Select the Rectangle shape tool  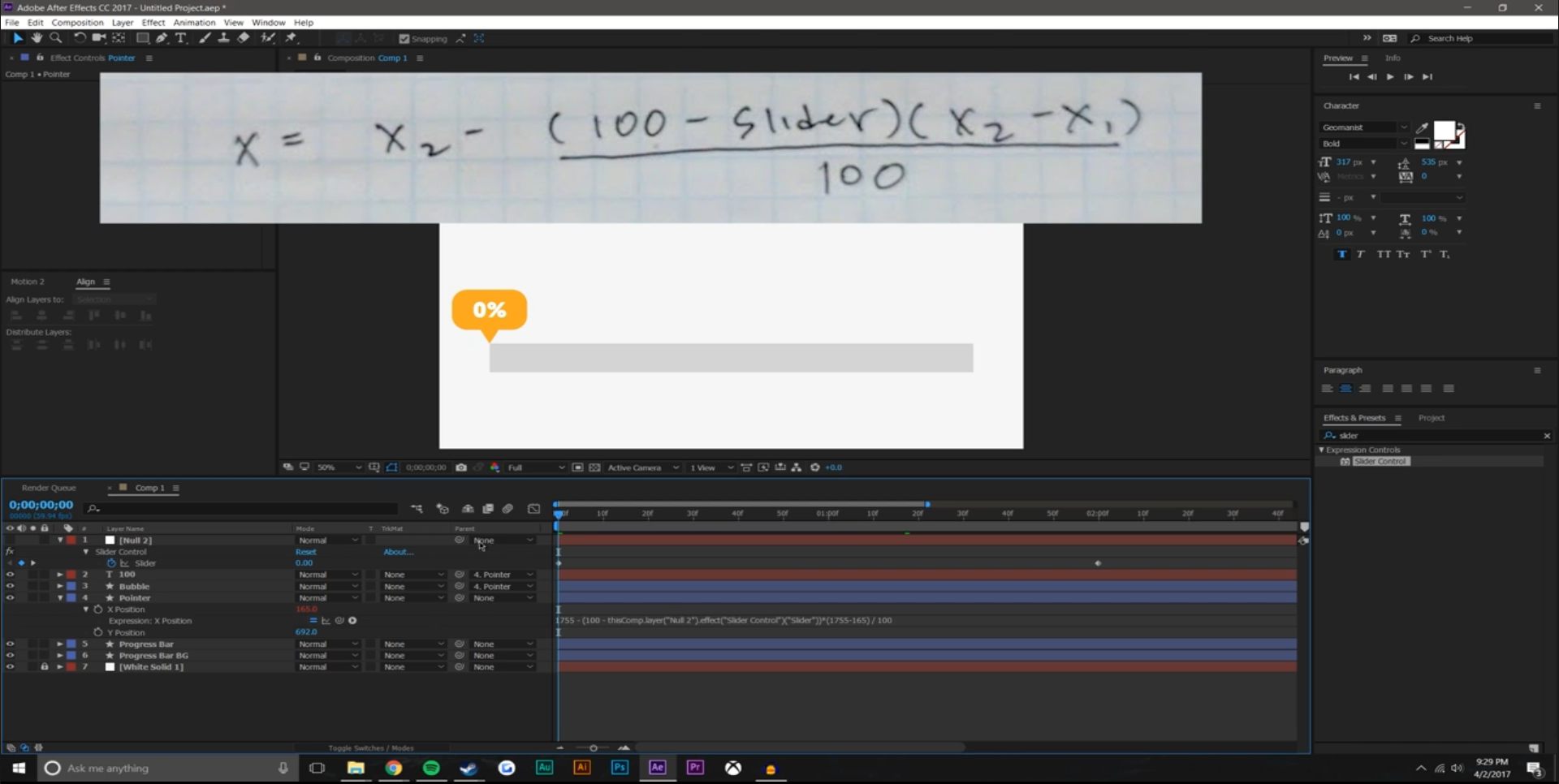point(142,38)
